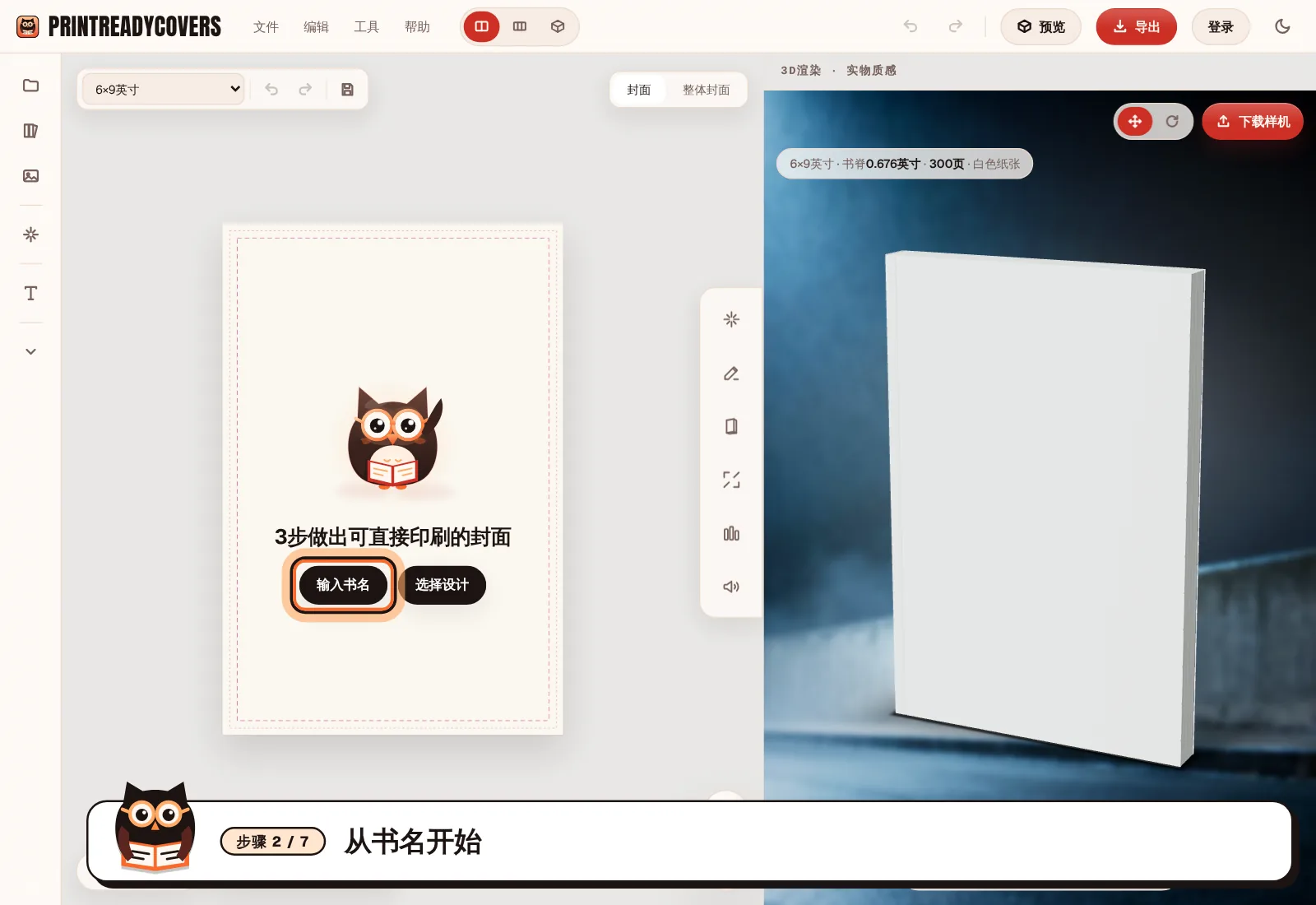Click the PrintReadyCovers logo
Viewport: 1316px width, 905px height.
pyautogui.click(x=119, y=26)
